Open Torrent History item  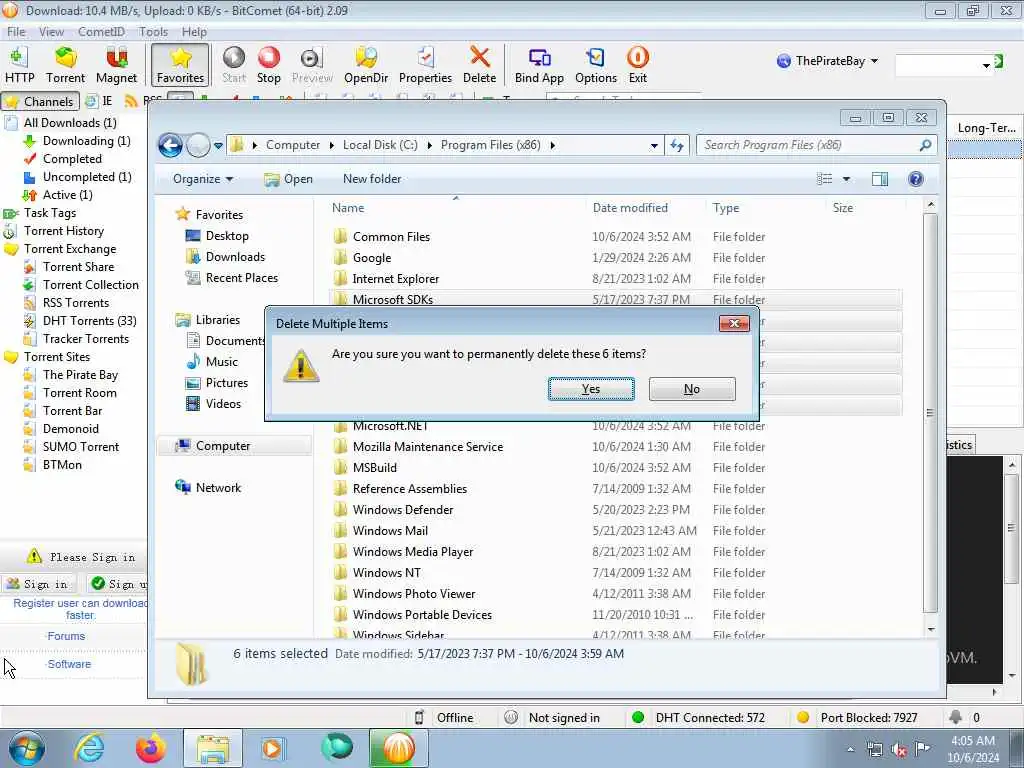63,231
